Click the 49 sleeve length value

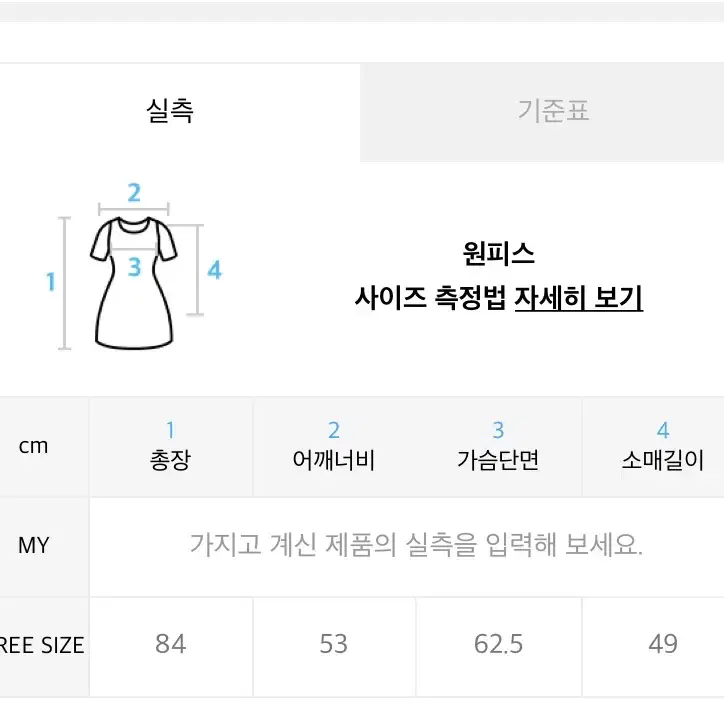(663, 644)
